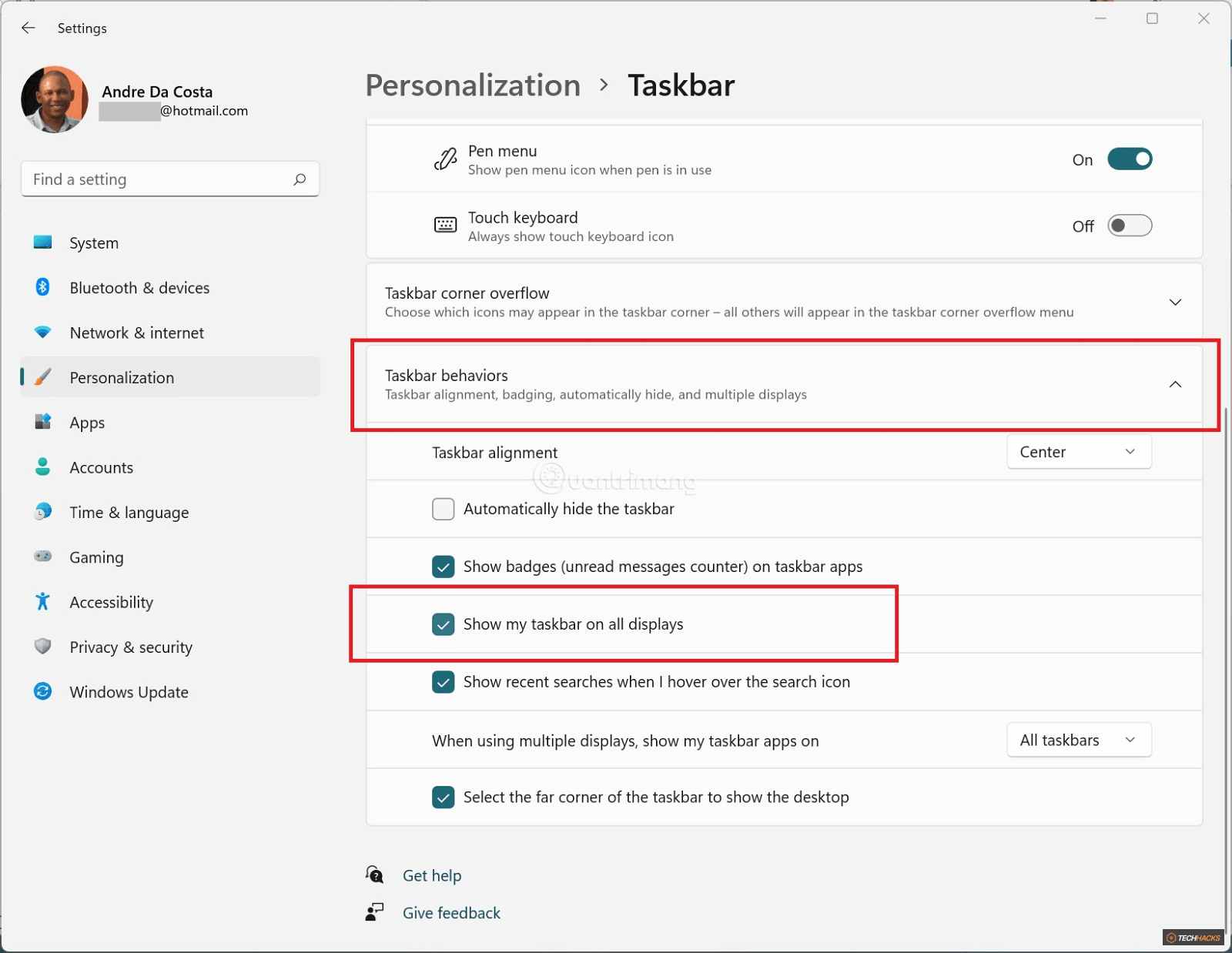Click the Gaming controller icon
The width and height of the screenshot is (1232, 953).
point(43,556)
